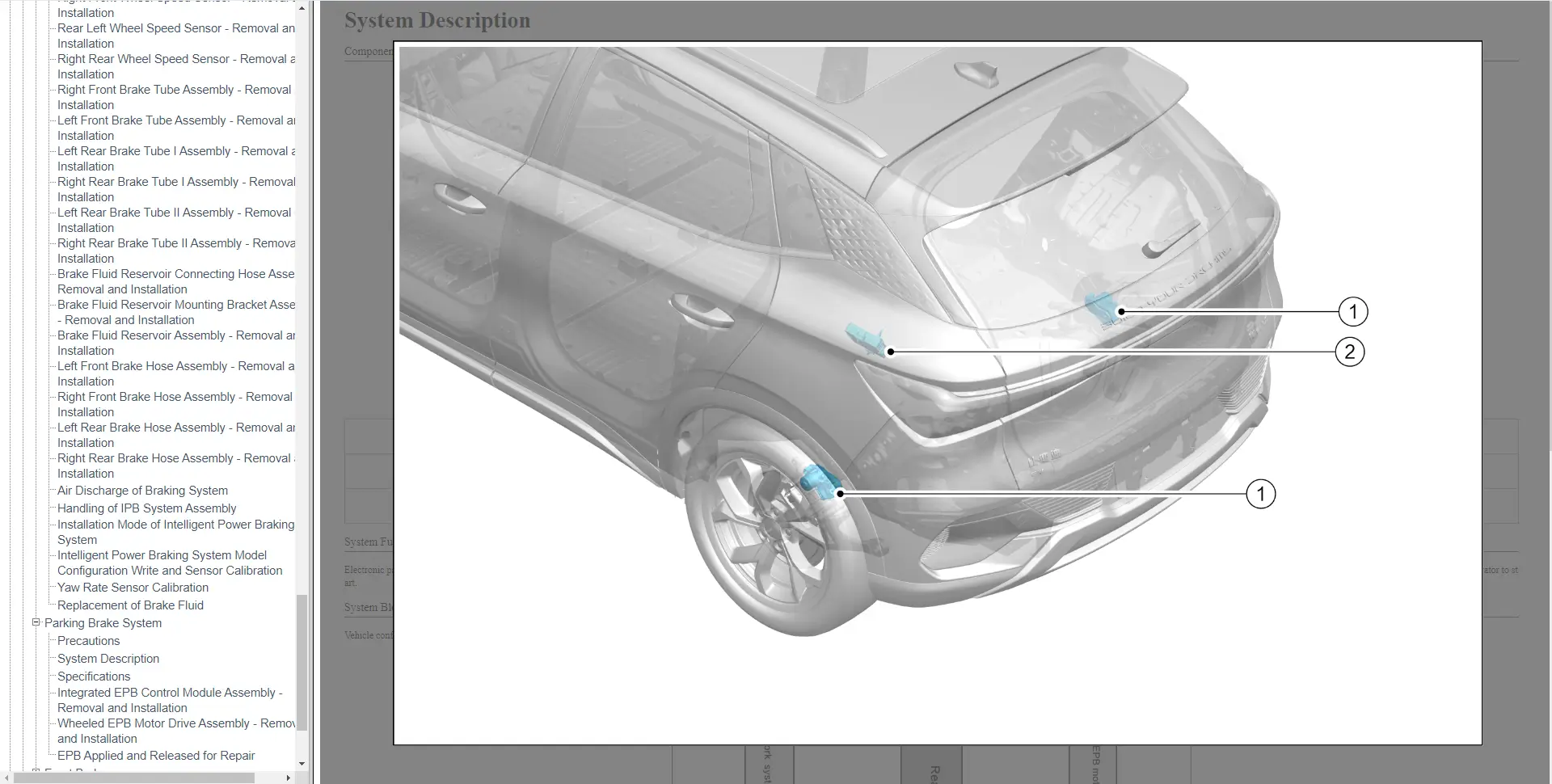Click the sidebar scroll up arrow

[302, 9]
